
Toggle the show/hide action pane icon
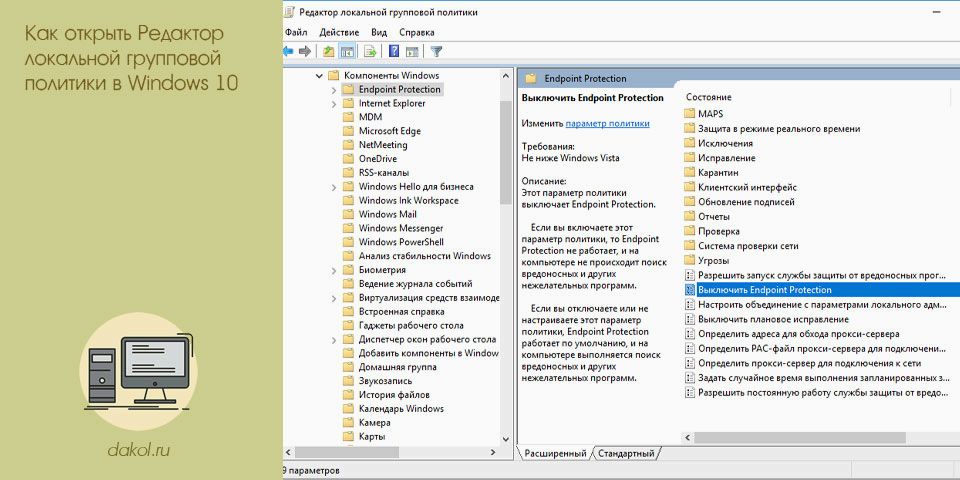coord(412,51)
